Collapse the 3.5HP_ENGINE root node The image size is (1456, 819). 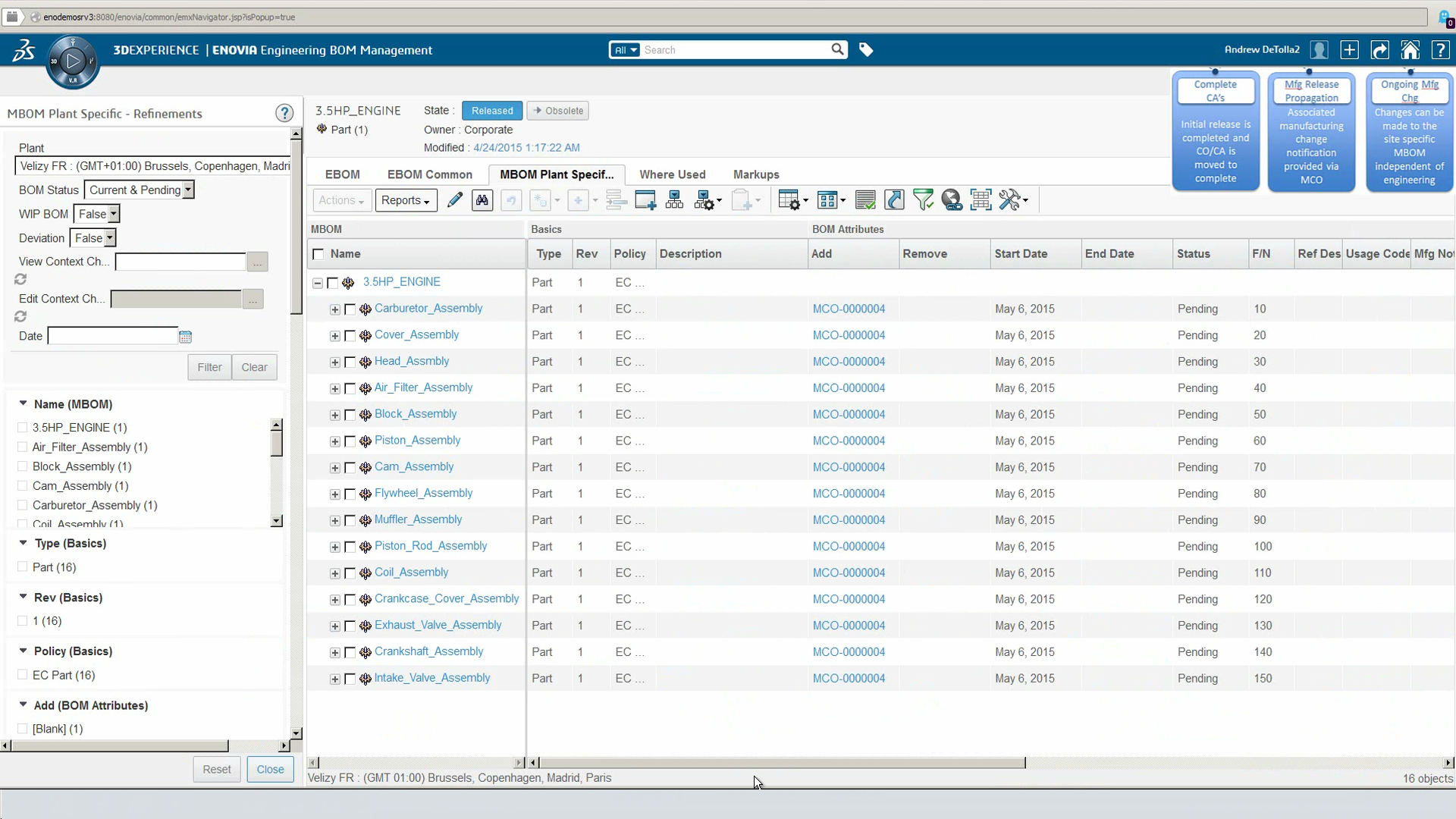[318, 283]
